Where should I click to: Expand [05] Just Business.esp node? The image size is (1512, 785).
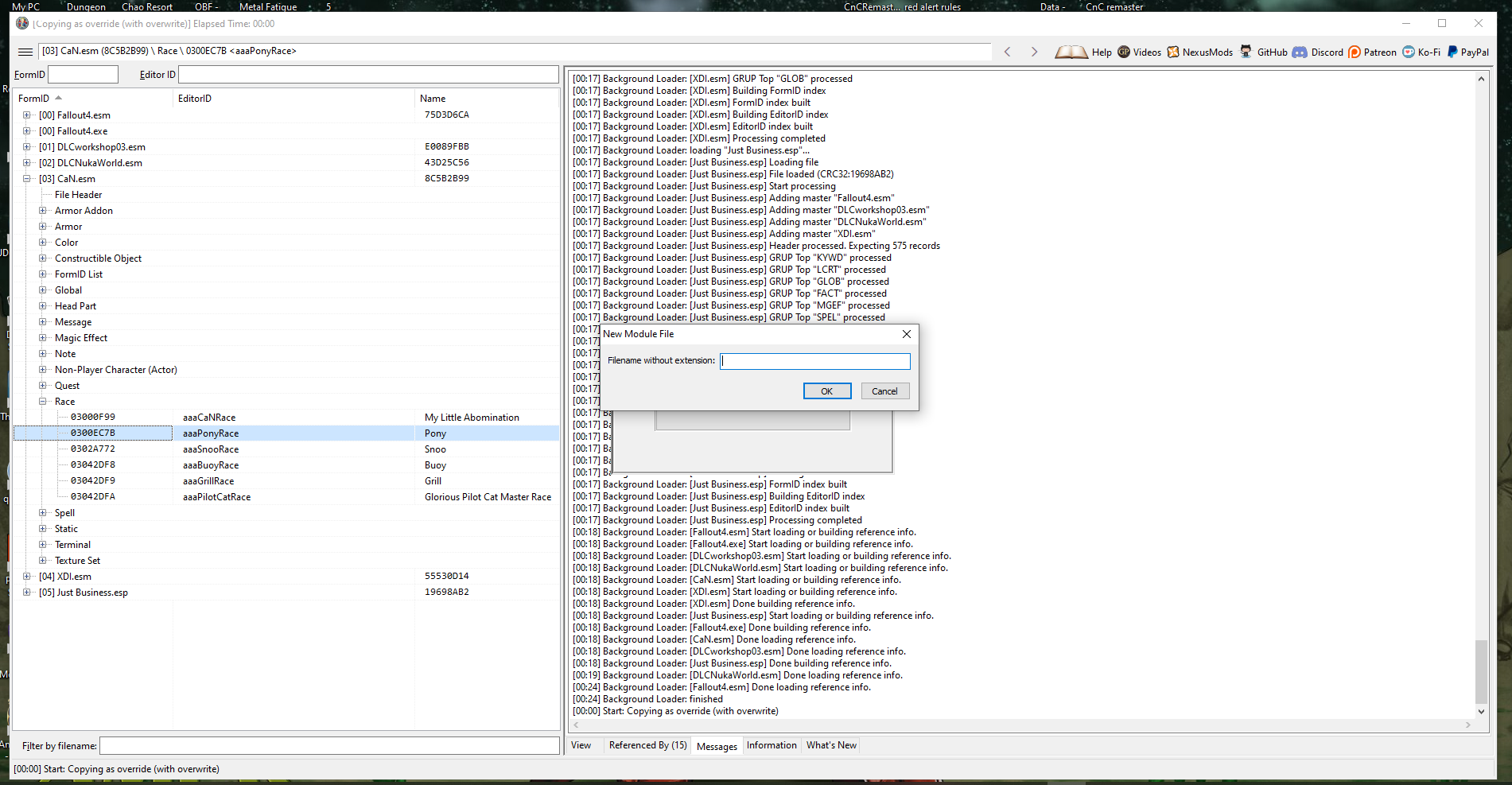coord(26,593)
